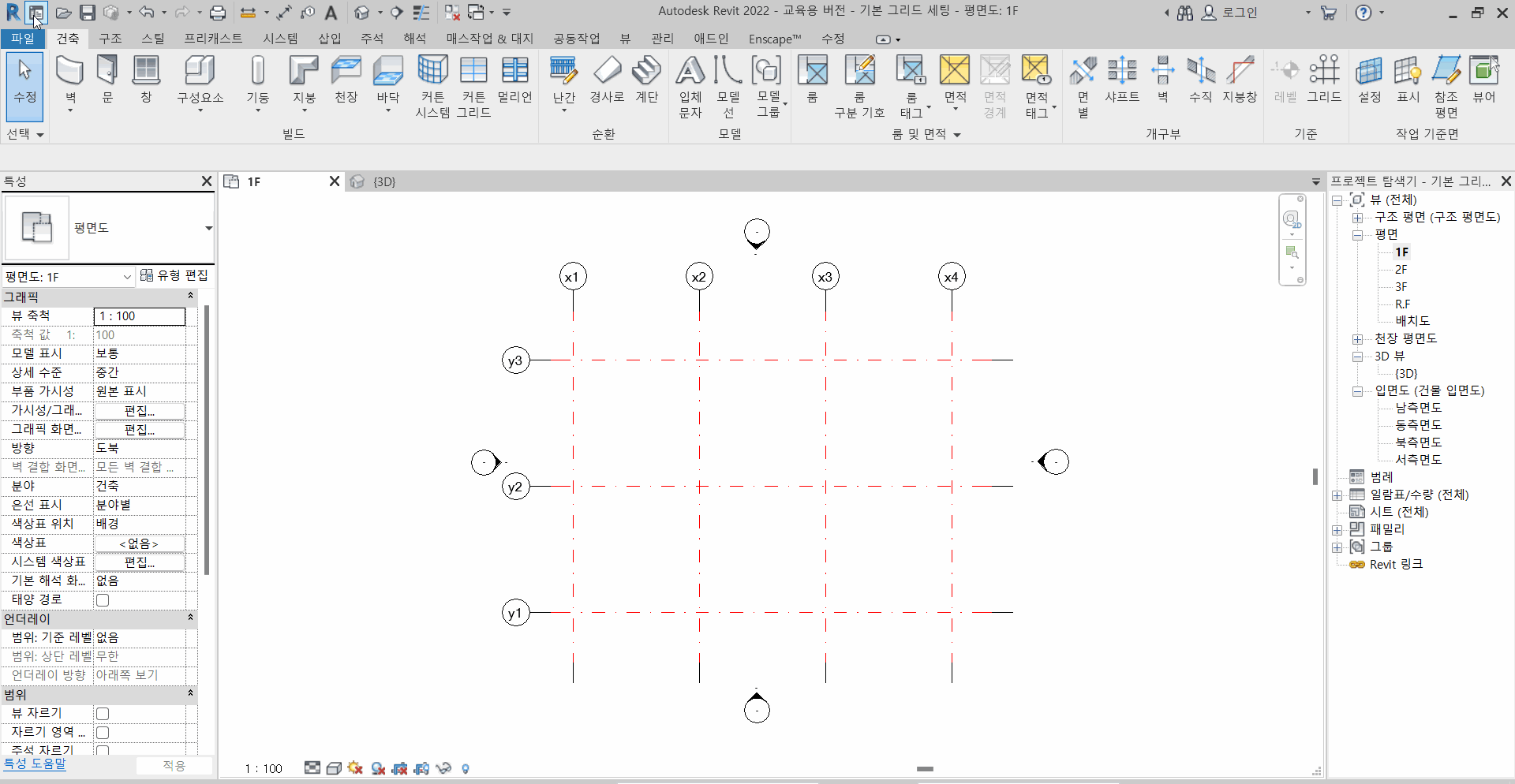The height and width of the screenshot is (784, 1515).
Task: Toggle temporary hide/isolate icon in view bar
Action: point(443,768)
